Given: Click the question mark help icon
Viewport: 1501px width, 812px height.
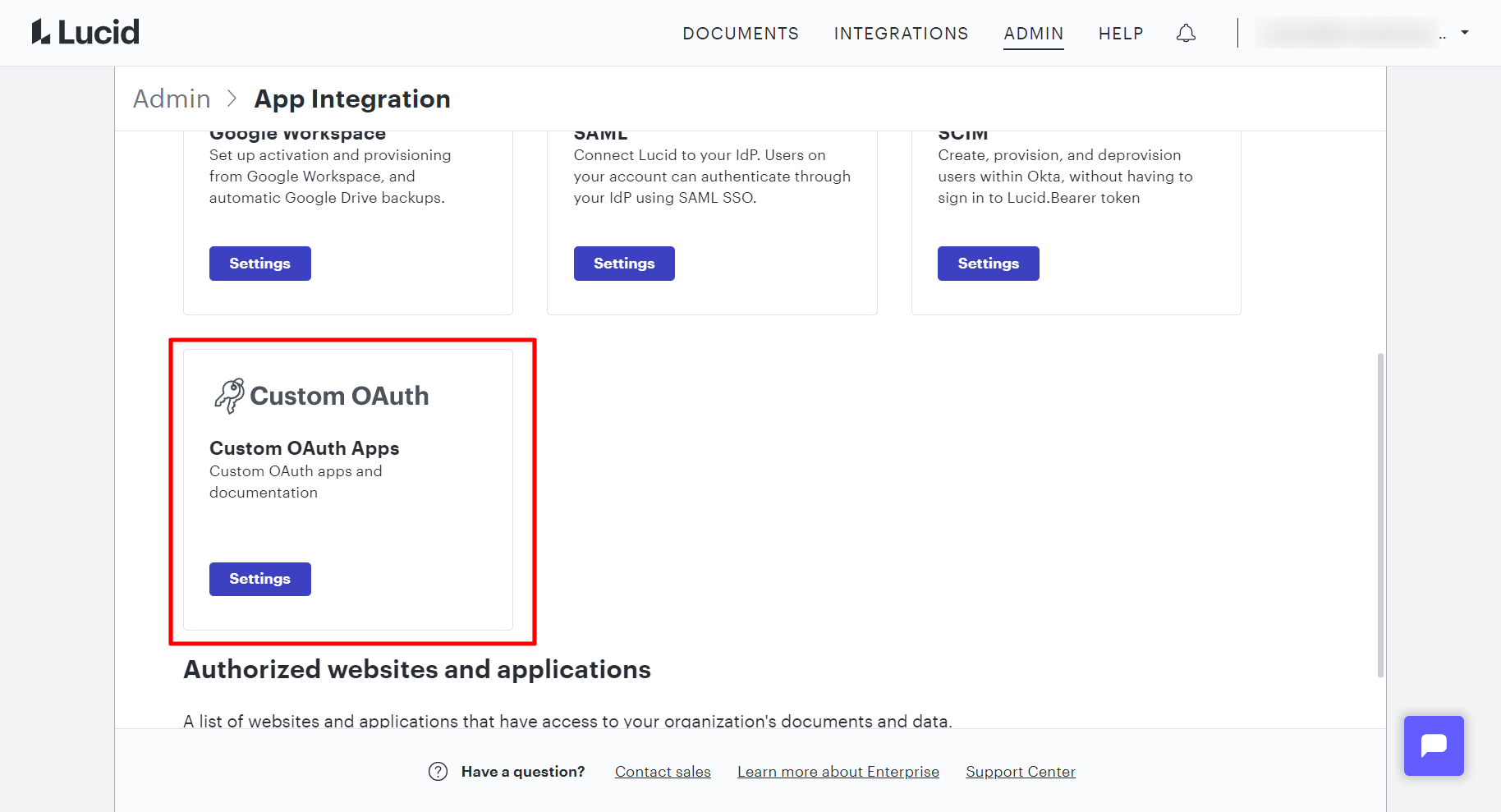Looking at the screenshot, I should [438, 772].
